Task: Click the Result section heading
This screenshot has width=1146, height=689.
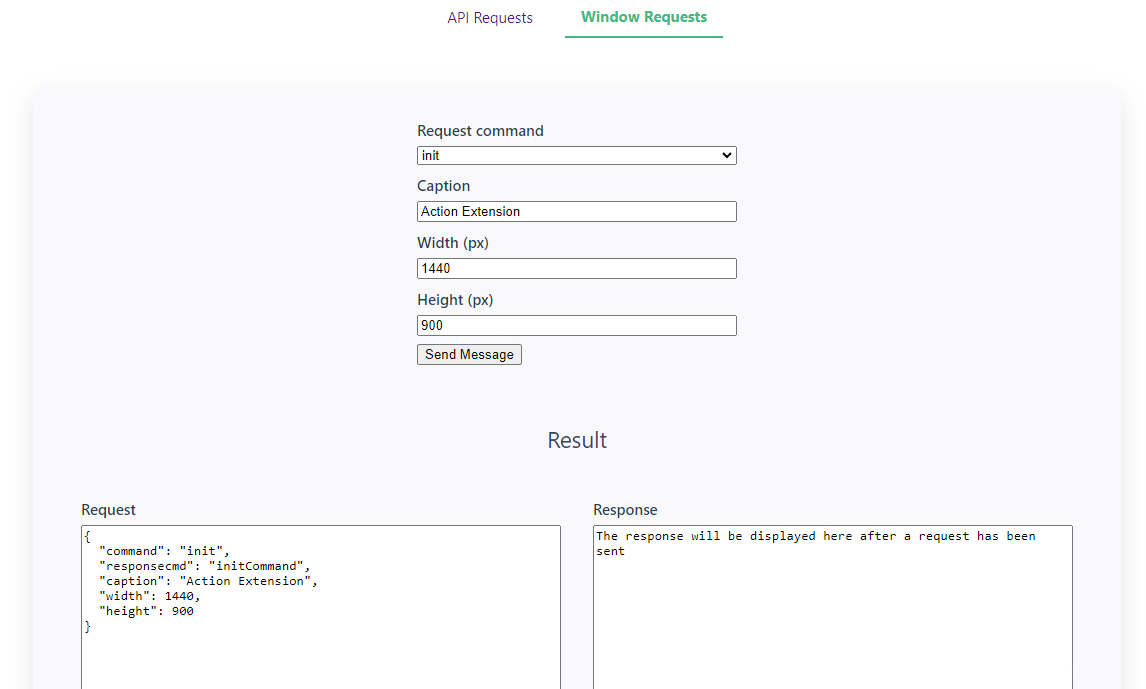Action: tap(577, 441)
